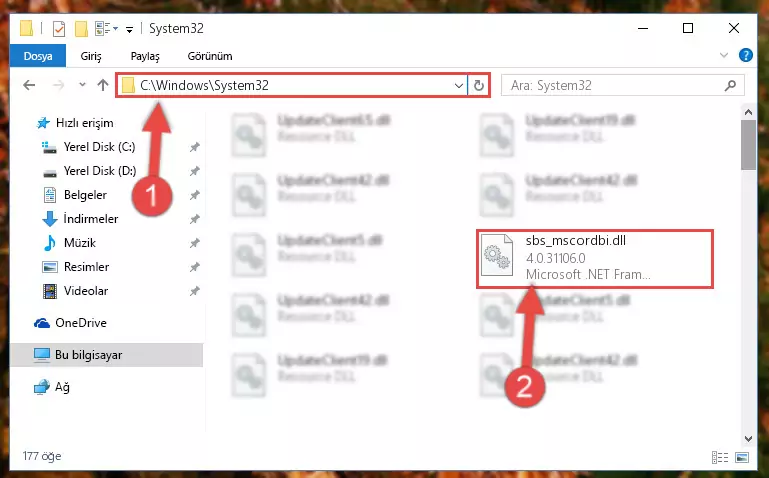Open the Help question mark icon
The width and height of the screenshot is (769, 478).
point(745,55)
